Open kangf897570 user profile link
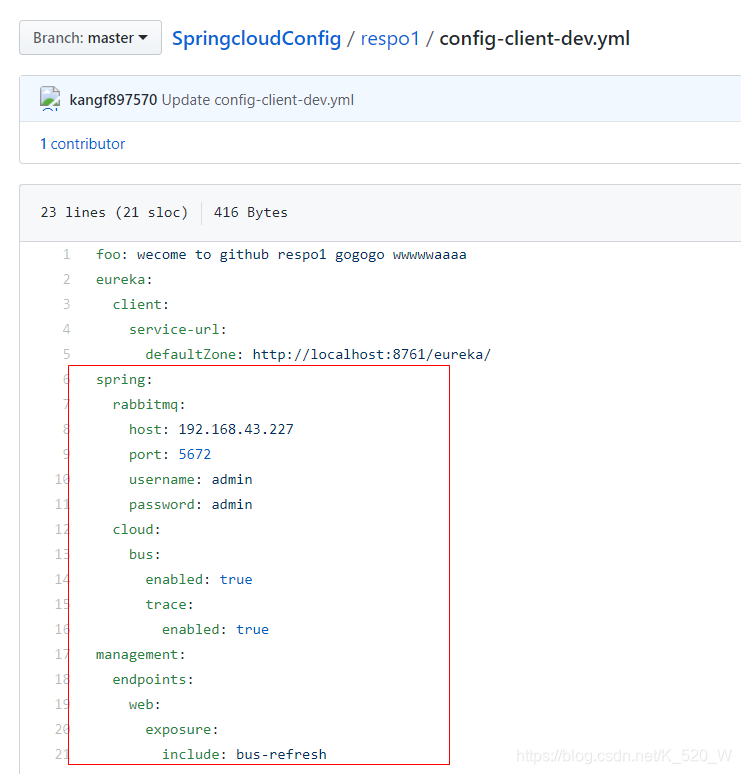The width and height of the screenshot is (741, 774). pyautogui.click(x=113, y=100)
